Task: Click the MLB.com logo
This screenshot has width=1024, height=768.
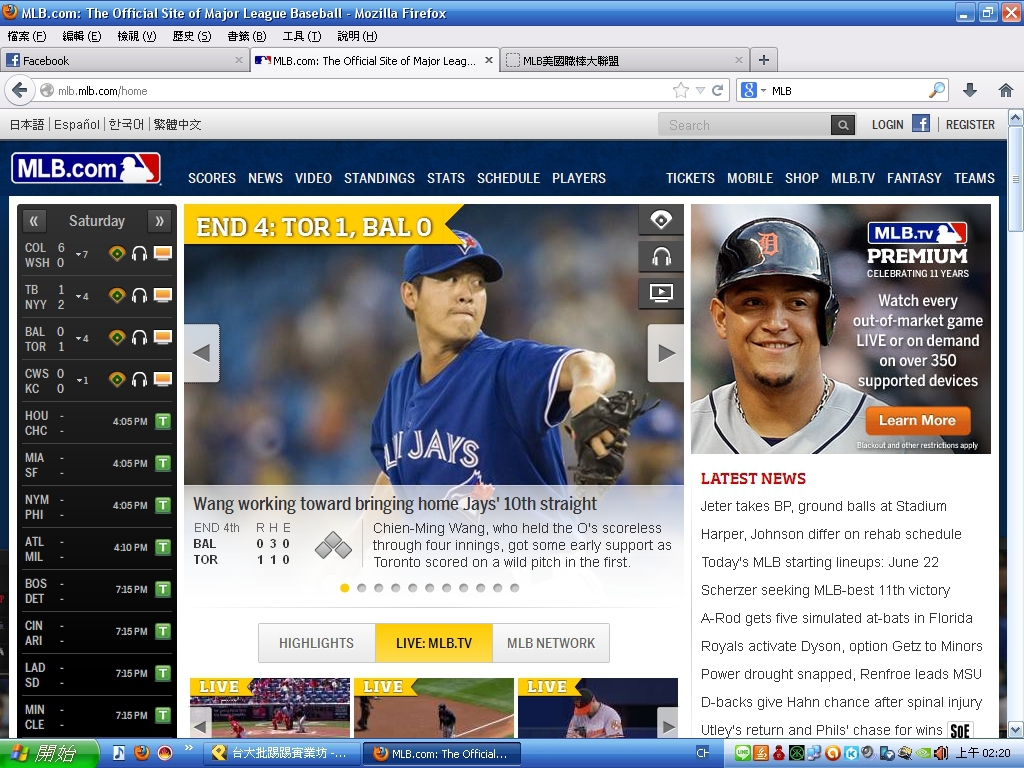Action: 86,168
